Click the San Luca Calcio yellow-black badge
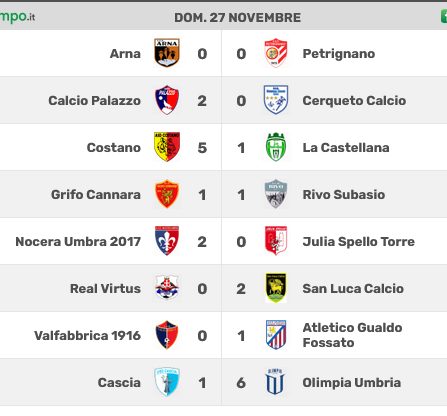447x416 pixels. coord(276,288)
